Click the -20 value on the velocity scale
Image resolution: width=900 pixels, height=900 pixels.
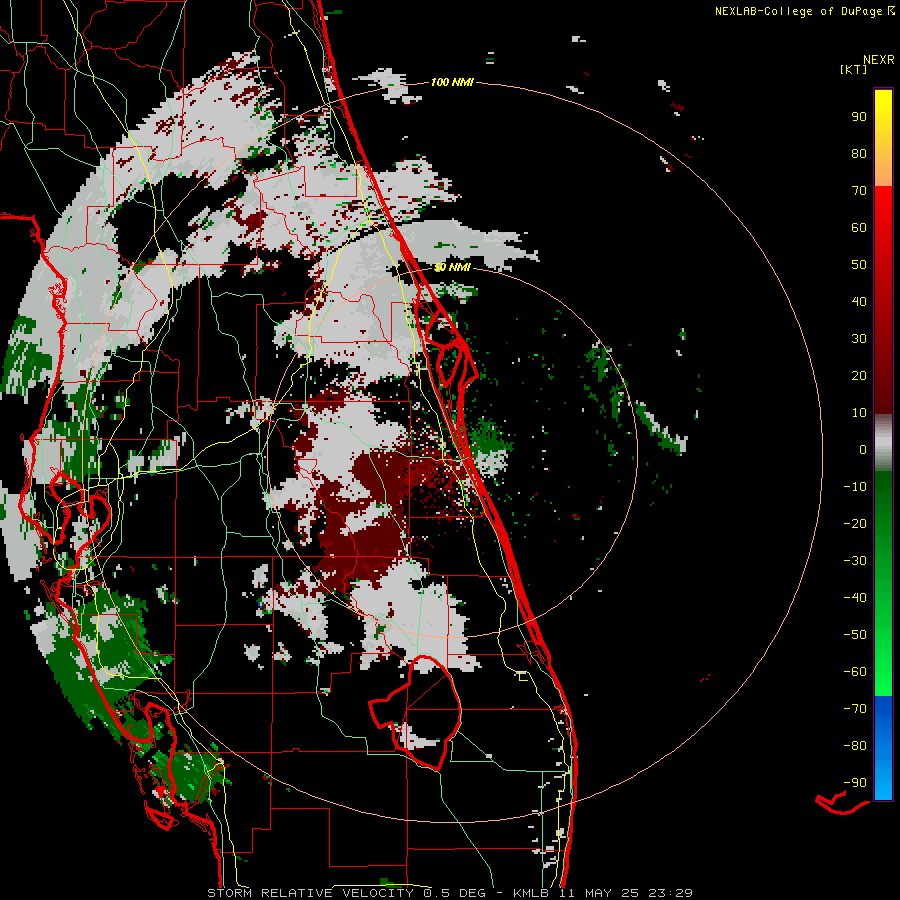(855, 523)
